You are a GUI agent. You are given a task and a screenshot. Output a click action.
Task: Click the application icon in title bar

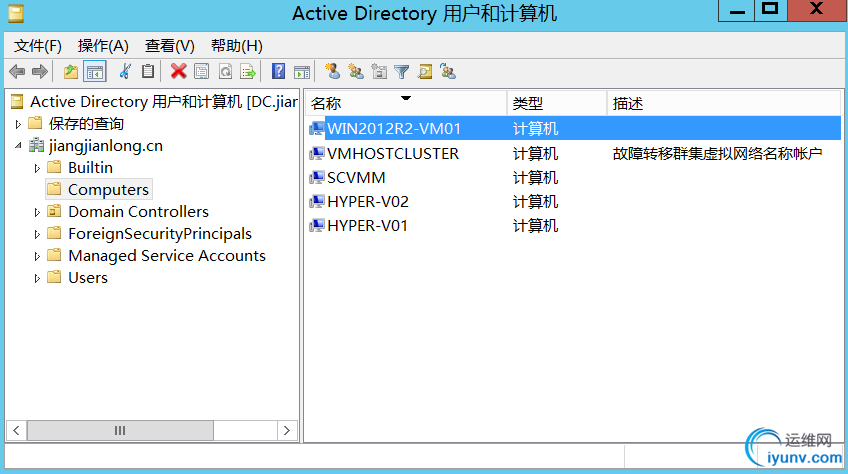tap(16, 14)
